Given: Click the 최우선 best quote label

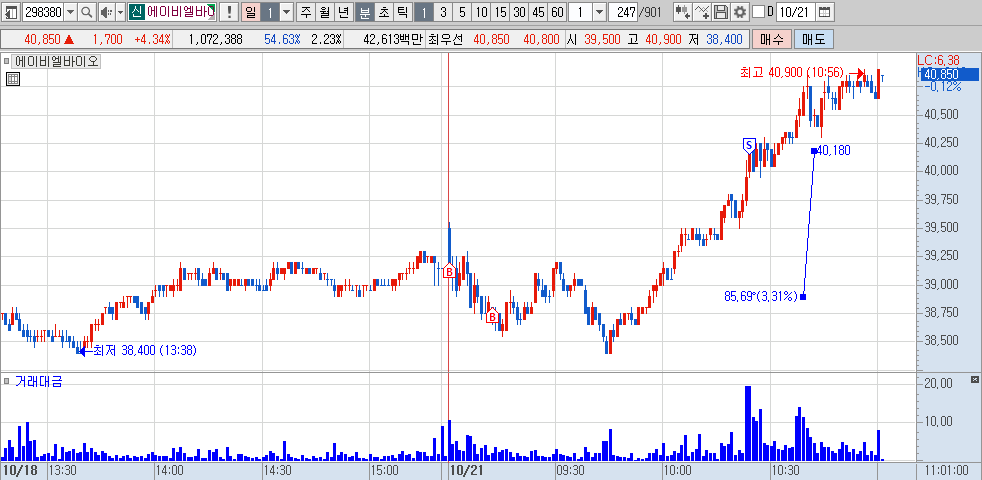Looking at the screenshot, I should [445, 39].
